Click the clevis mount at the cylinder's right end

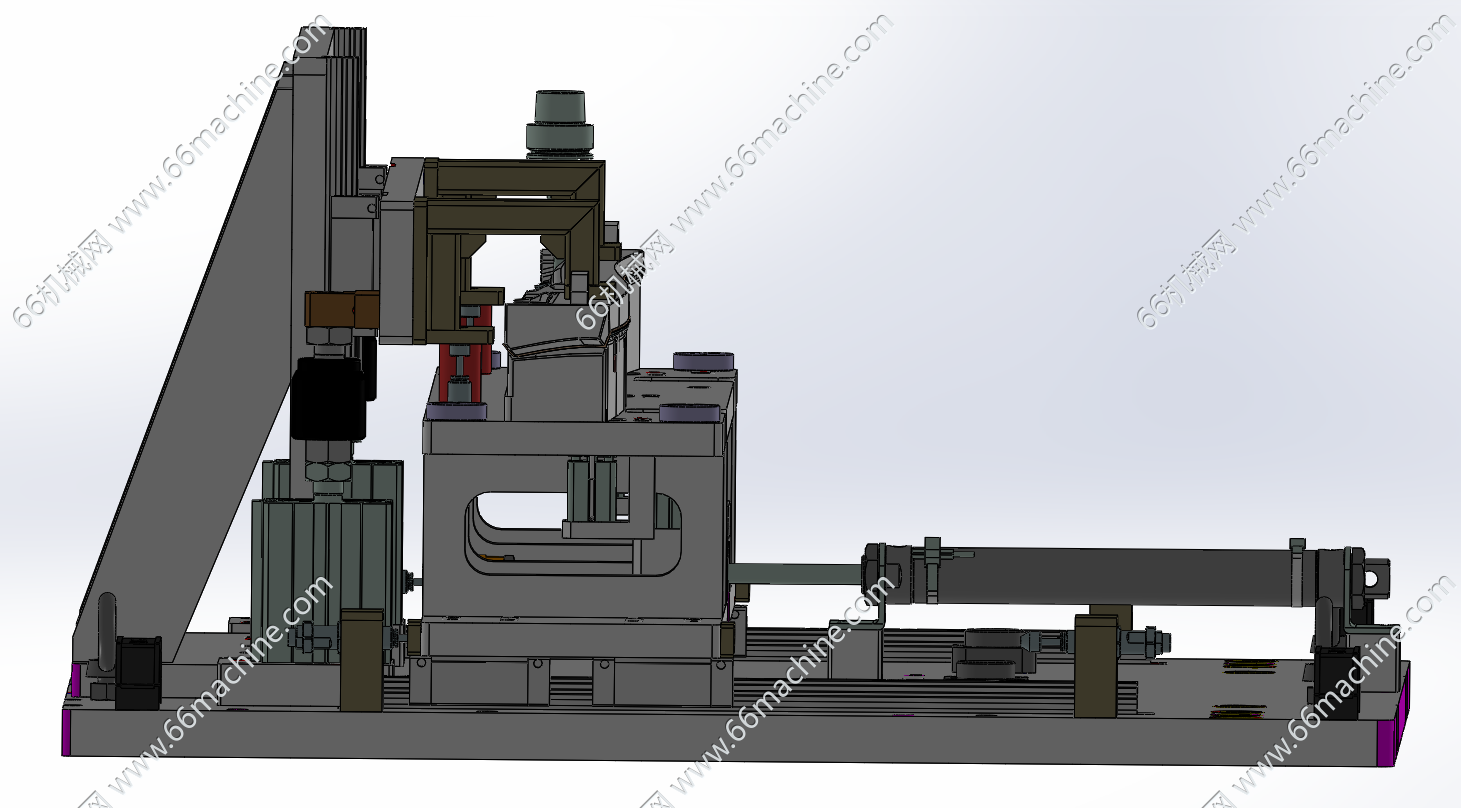pyautogui.click(x=1370, y=578)
